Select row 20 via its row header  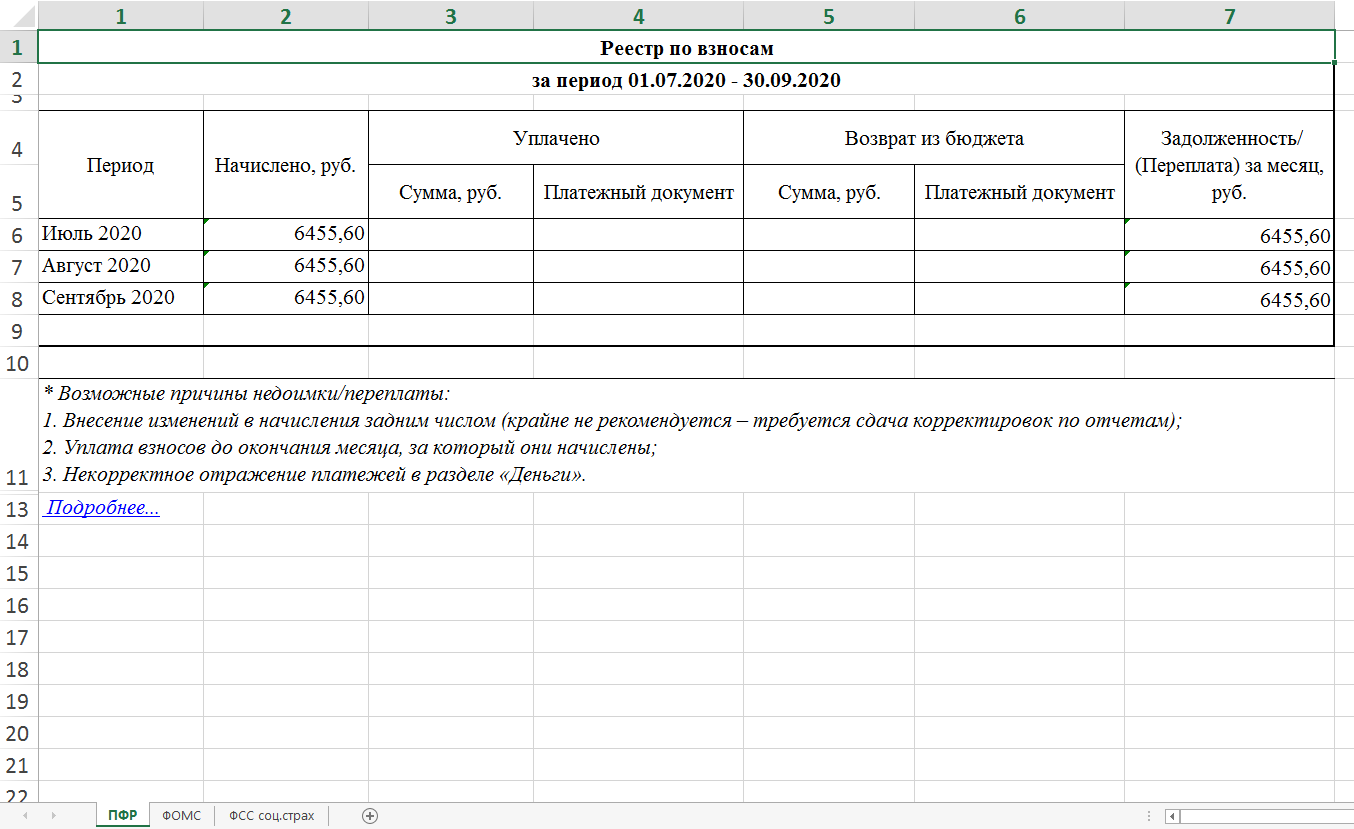pos(18,732)
